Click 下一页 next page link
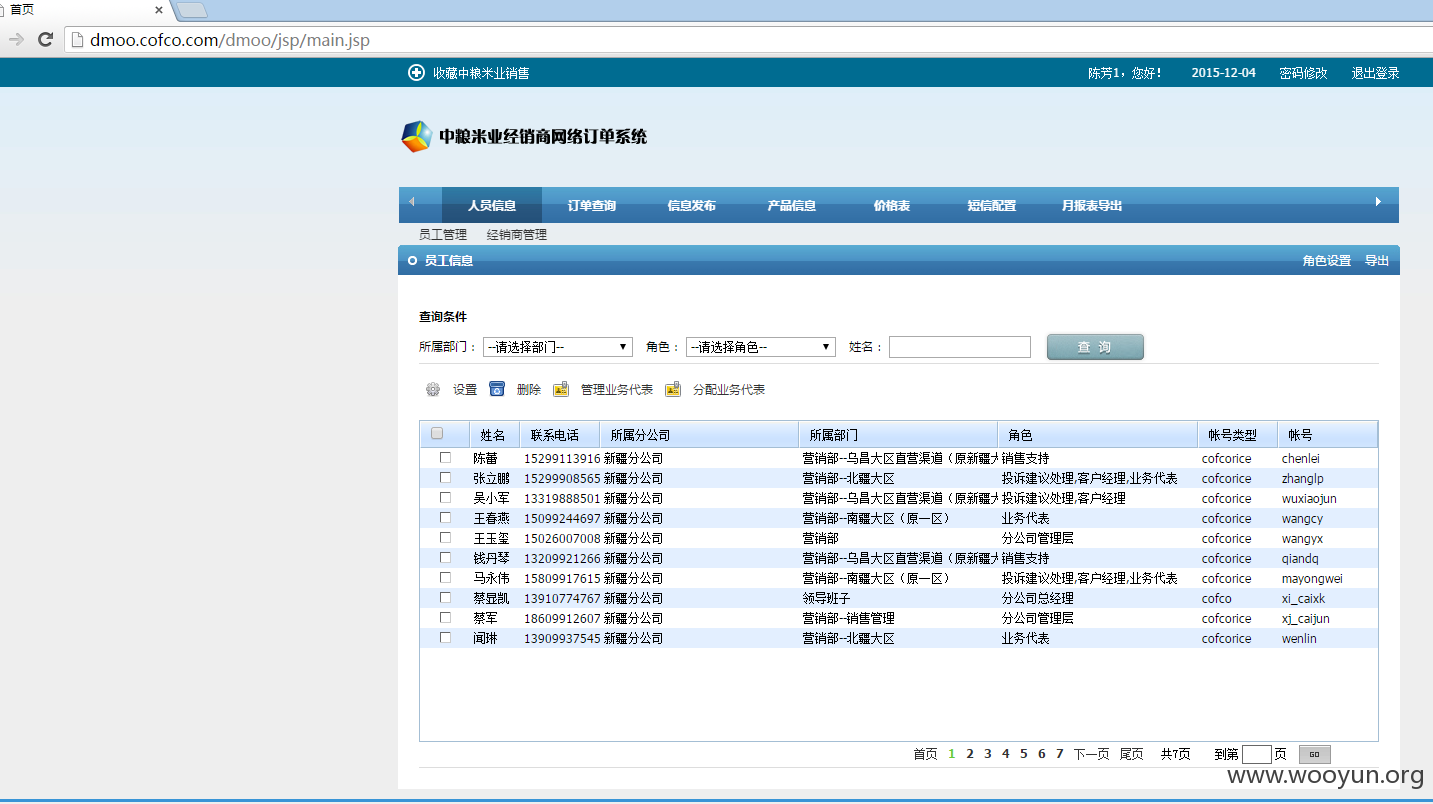 tap(1092, 754)
